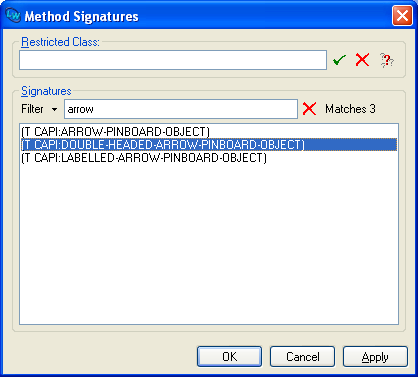The height and width of the screenshot is (377, 418).
Task: Click the empty area of signatures list
Action: click(209, 243)
